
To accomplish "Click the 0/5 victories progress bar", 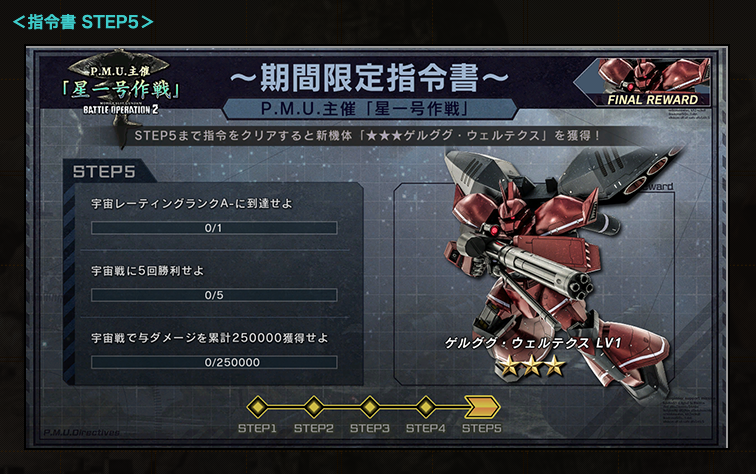I will tap(214, 295).
